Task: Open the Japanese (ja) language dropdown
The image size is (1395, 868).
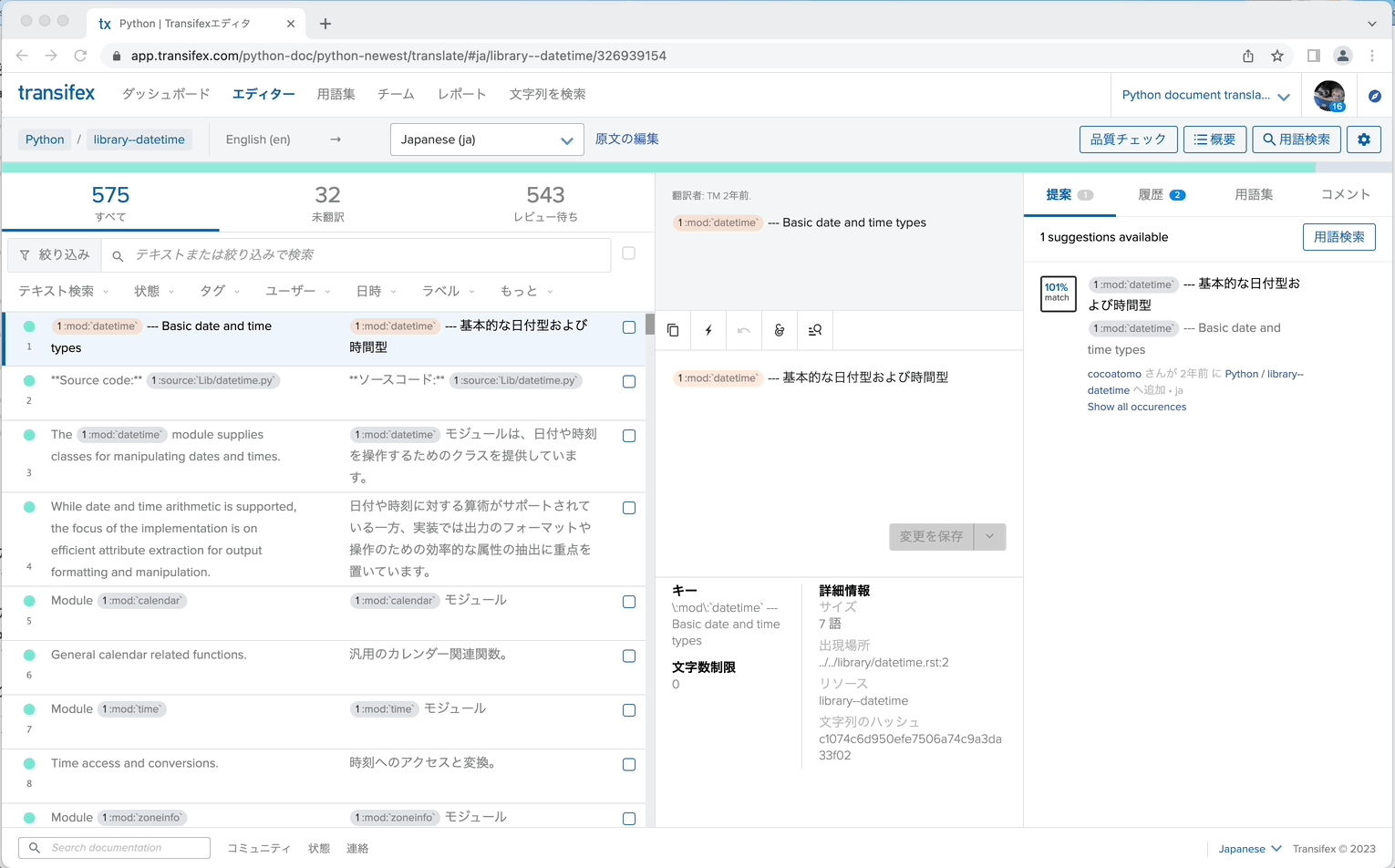Action: click(x=487, y=139)
